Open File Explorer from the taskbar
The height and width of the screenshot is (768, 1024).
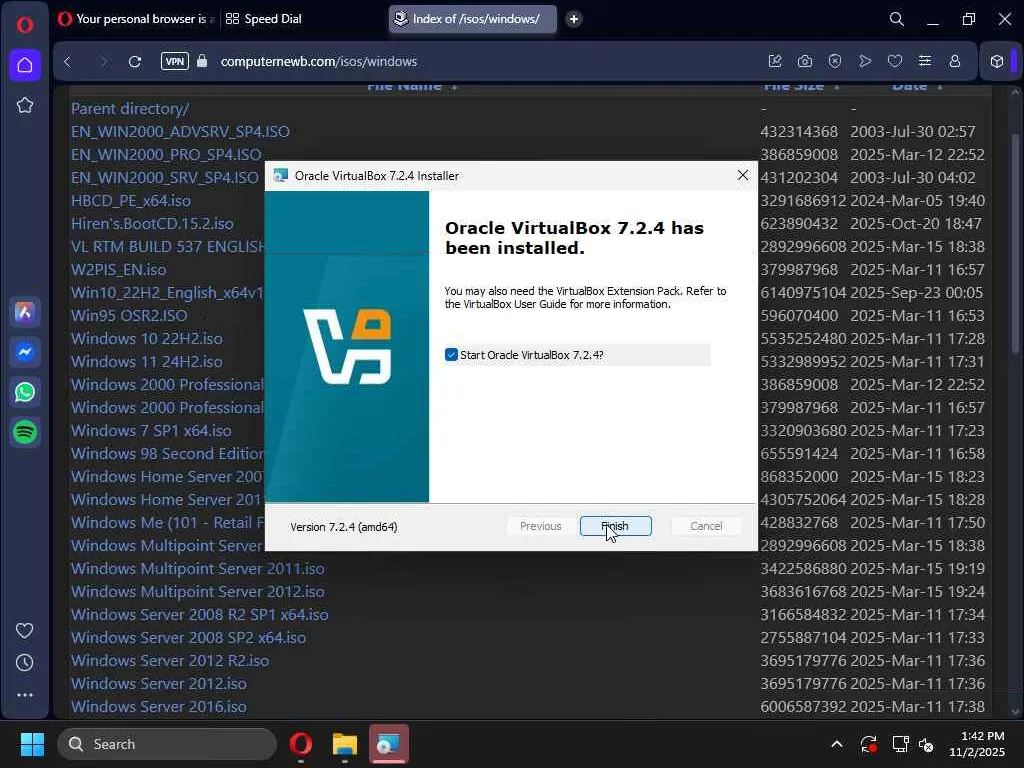point(345,744)
